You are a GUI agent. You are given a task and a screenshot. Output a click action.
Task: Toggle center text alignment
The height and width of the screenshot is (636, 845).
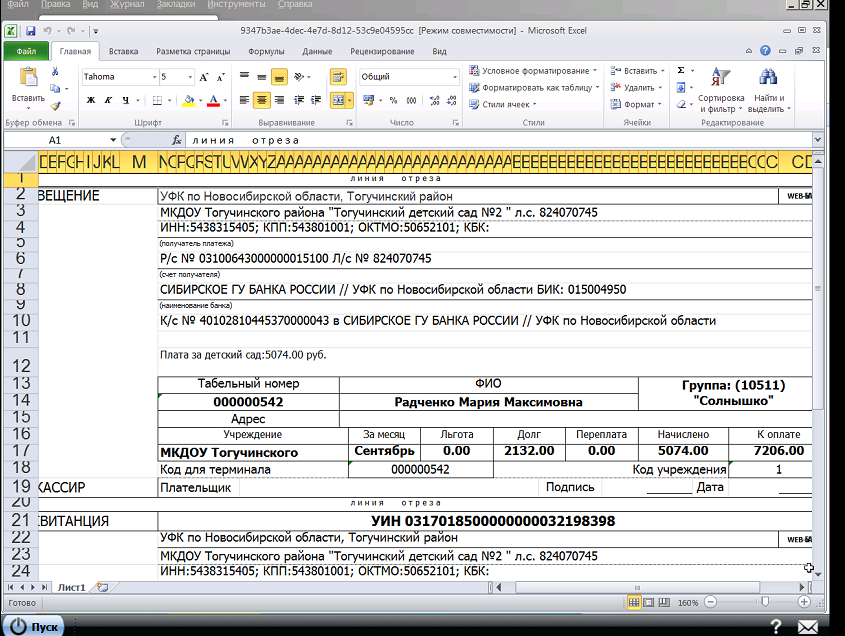[x=261, y=100]
